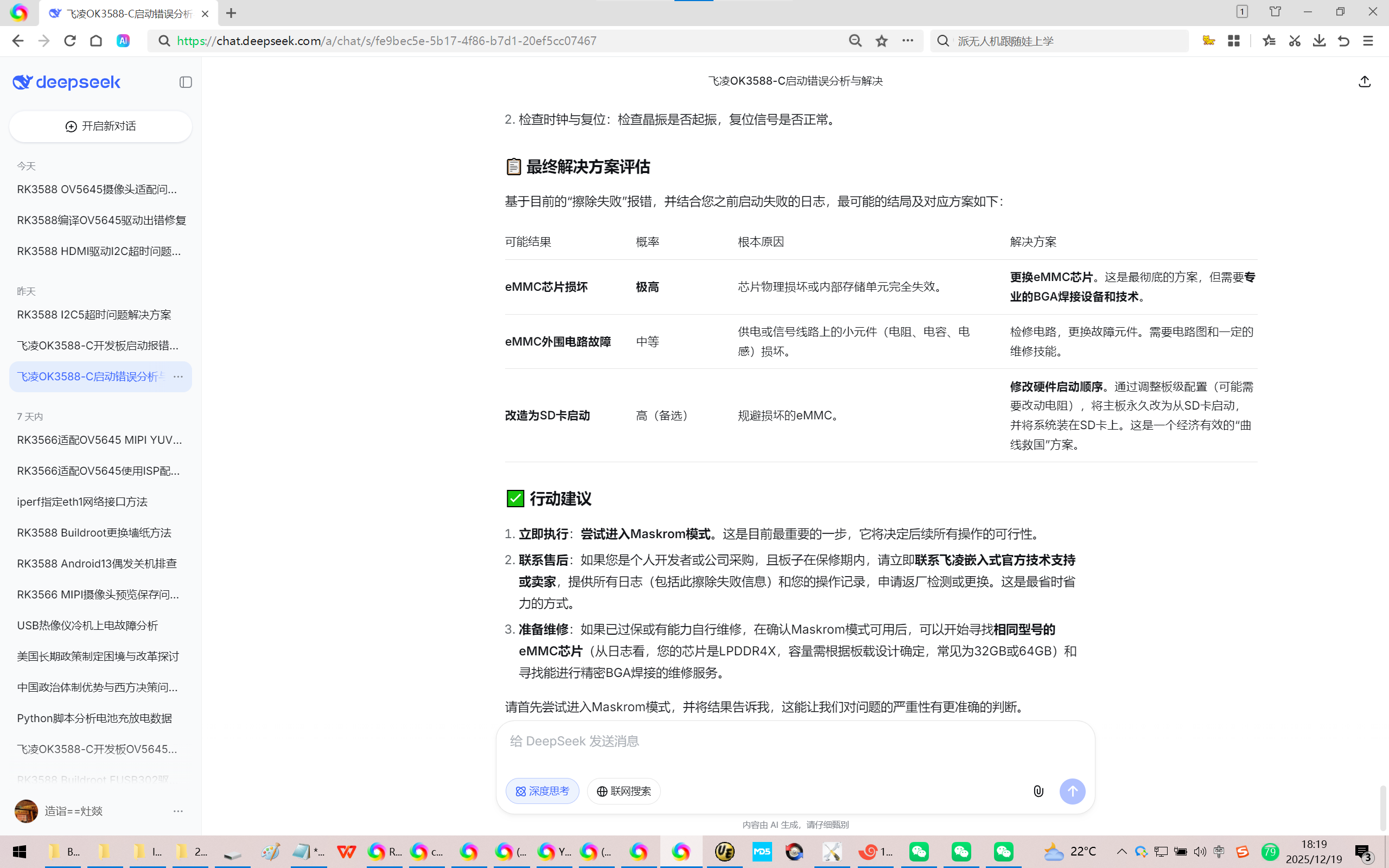Reload page with refresh icon
The image size is (1389, 868).
pos(70,41)
